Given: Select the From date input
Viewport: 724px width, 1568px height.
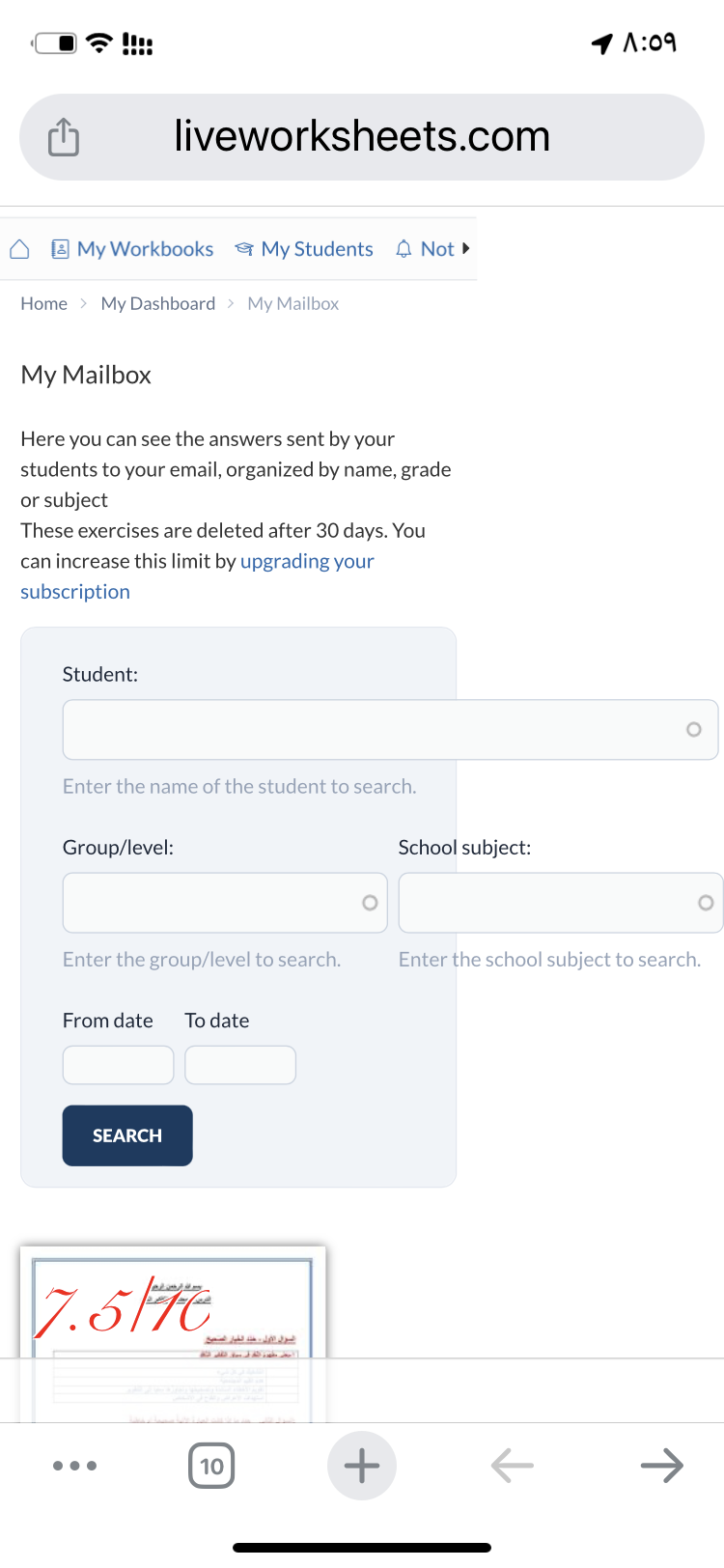Looking at the screenshot, I should click(118, 1065).
